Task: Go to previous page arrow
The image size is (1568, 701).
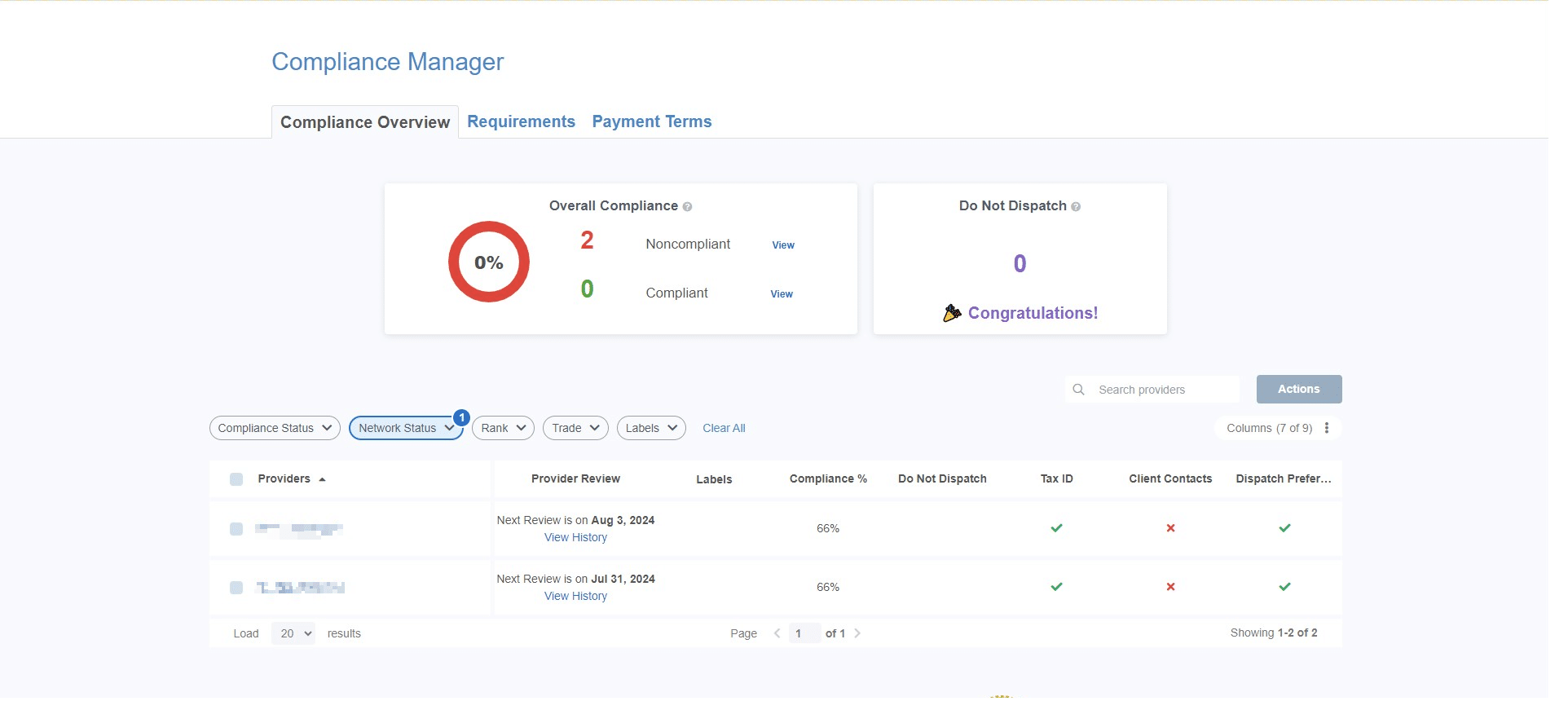Action: coord(777,633)
